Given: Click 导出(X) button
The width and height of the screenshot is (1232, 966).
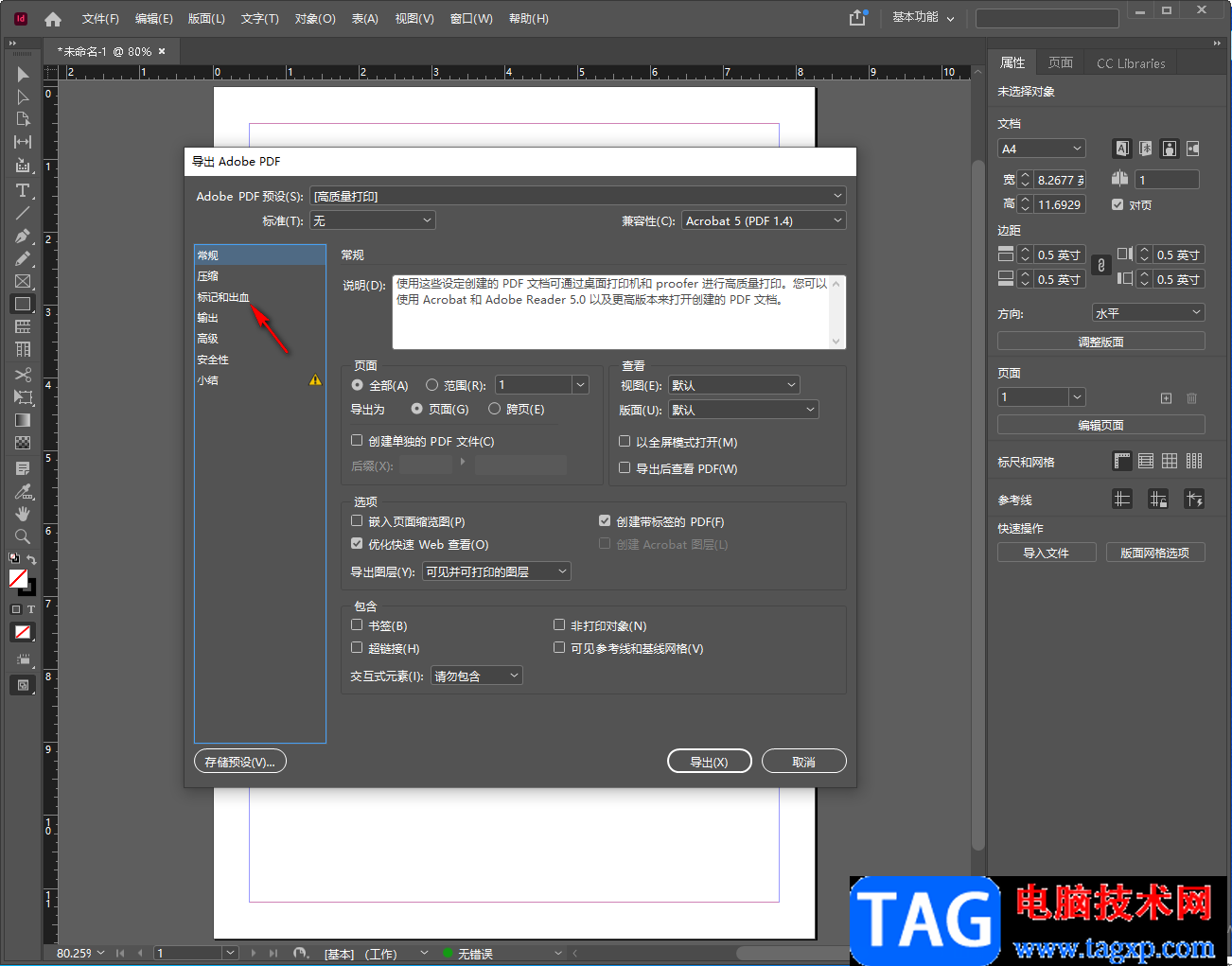Looking at the screenshot, I should (710, 762).
